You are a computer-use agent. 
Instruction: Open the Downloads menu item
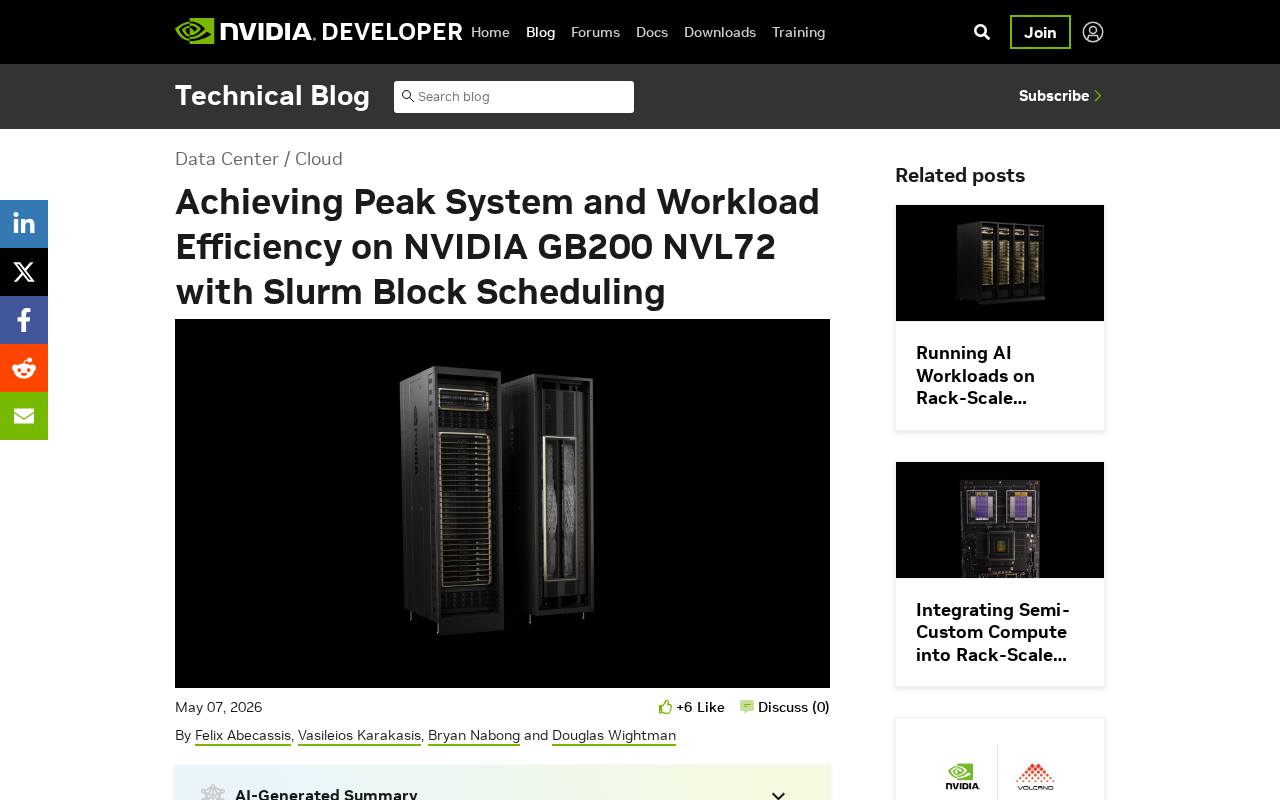[x=720, y=32]
